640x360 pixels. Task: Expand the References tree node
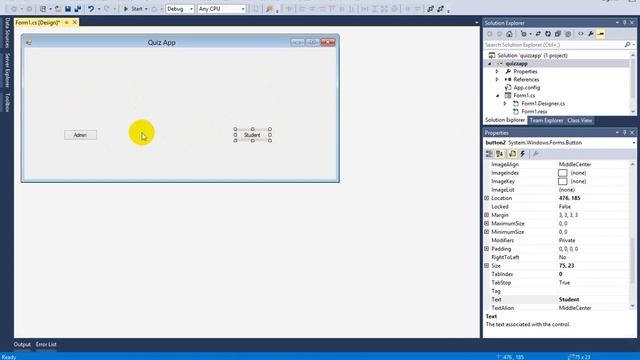pyautogui.click(x=497, y=80)
